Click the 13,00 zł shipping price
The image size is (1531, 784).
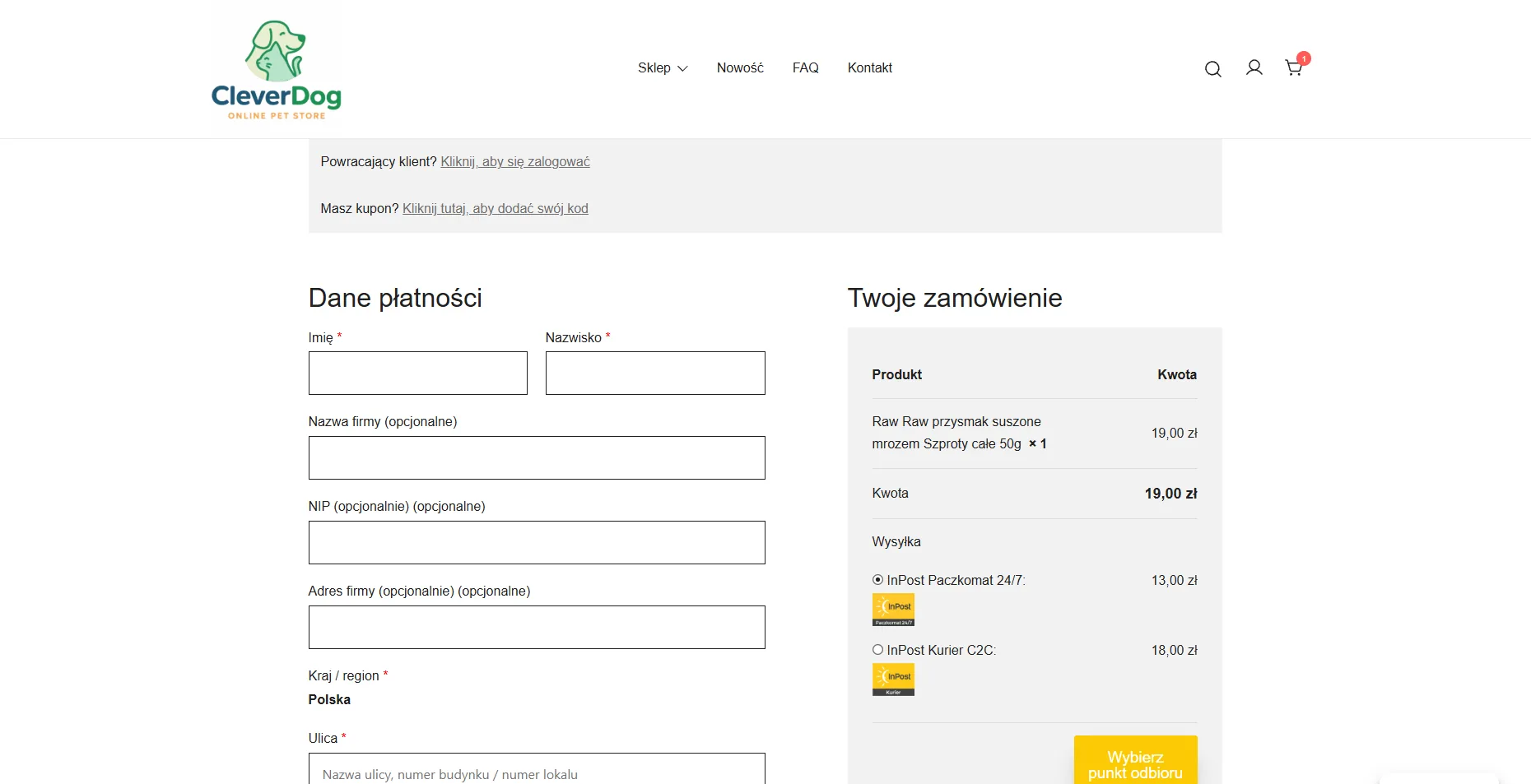tap(1175, 581)
